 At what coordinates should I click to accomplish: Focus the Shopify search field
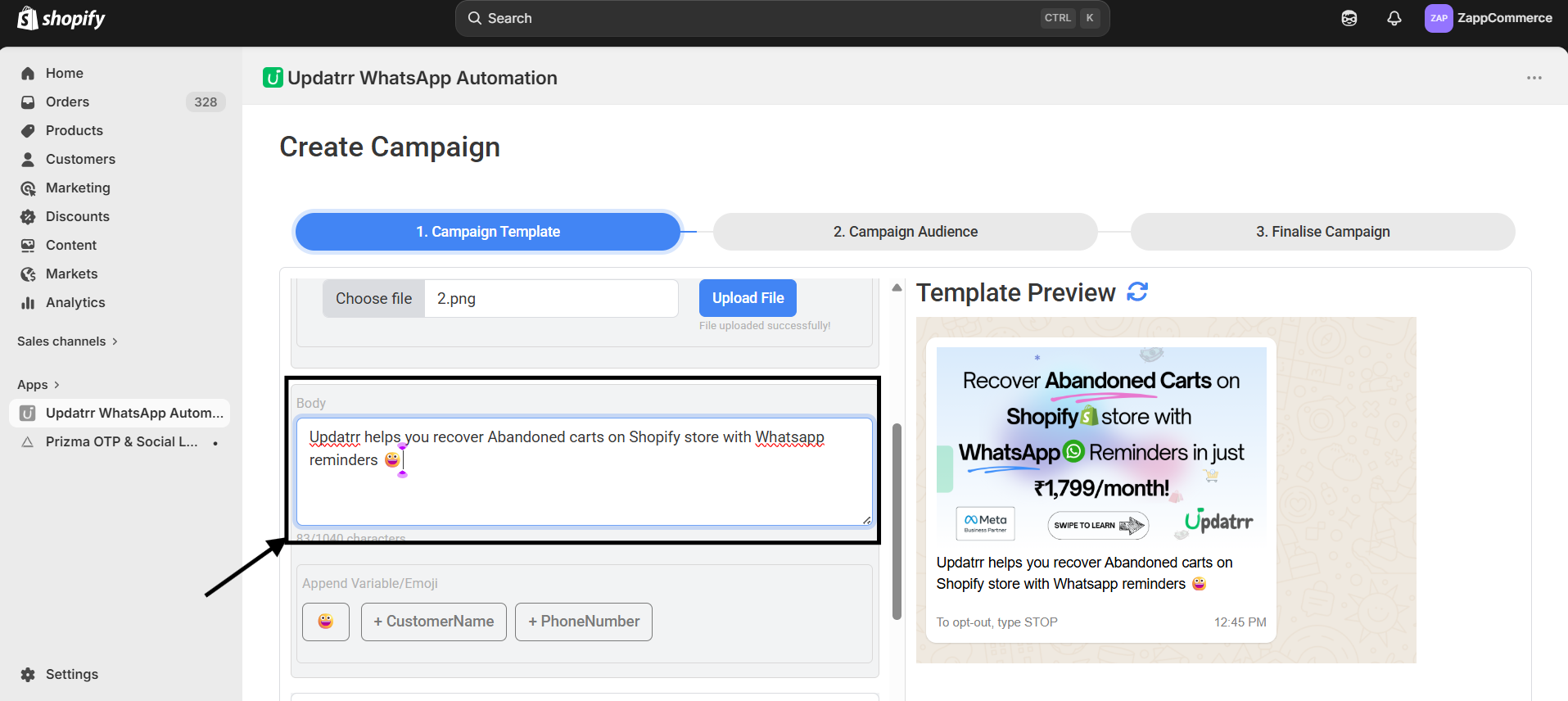(782, 18)
